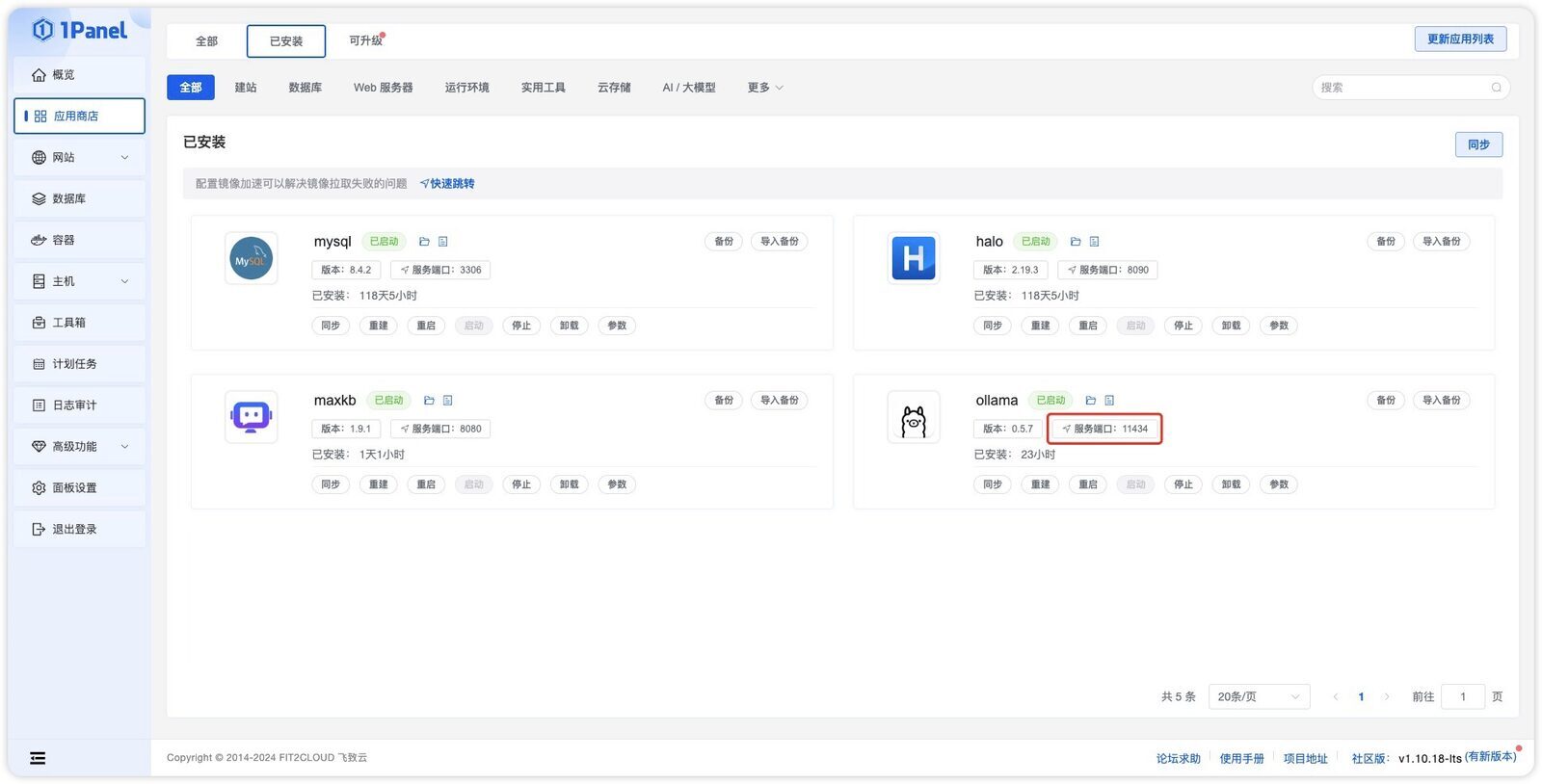Open the mysql log document icon
The image size is (1542, 784).
(443, 242)
